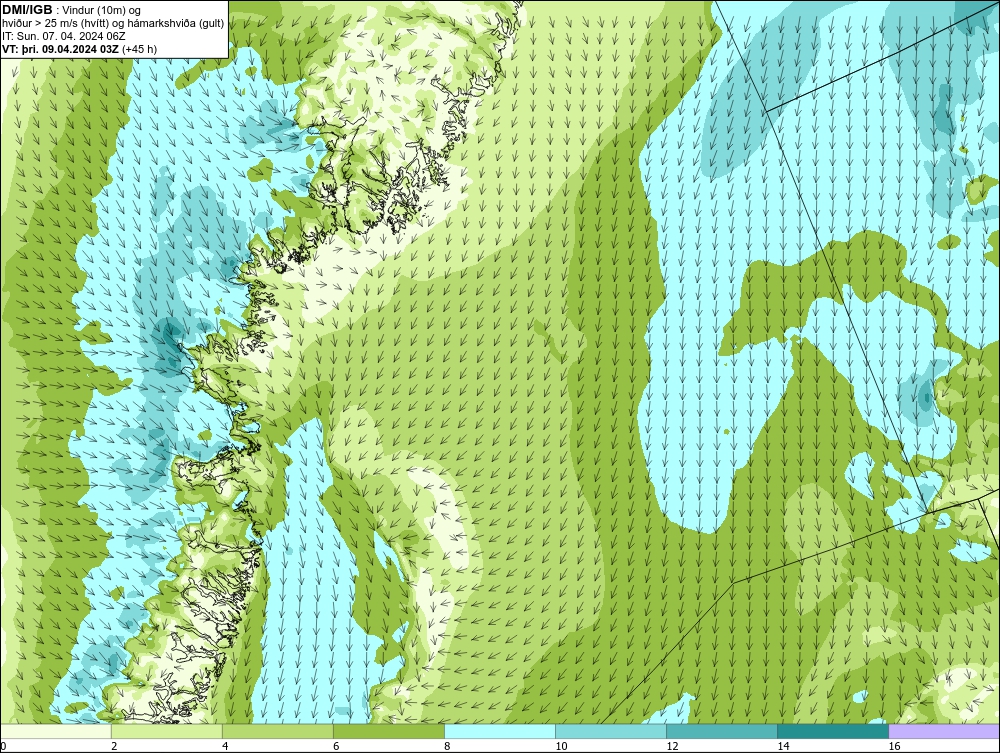Image resolution: width=1000 pixels, height=753 pixels.
Task: Choose the 14–16 m/s dark teal swatch
Action: 833,731
